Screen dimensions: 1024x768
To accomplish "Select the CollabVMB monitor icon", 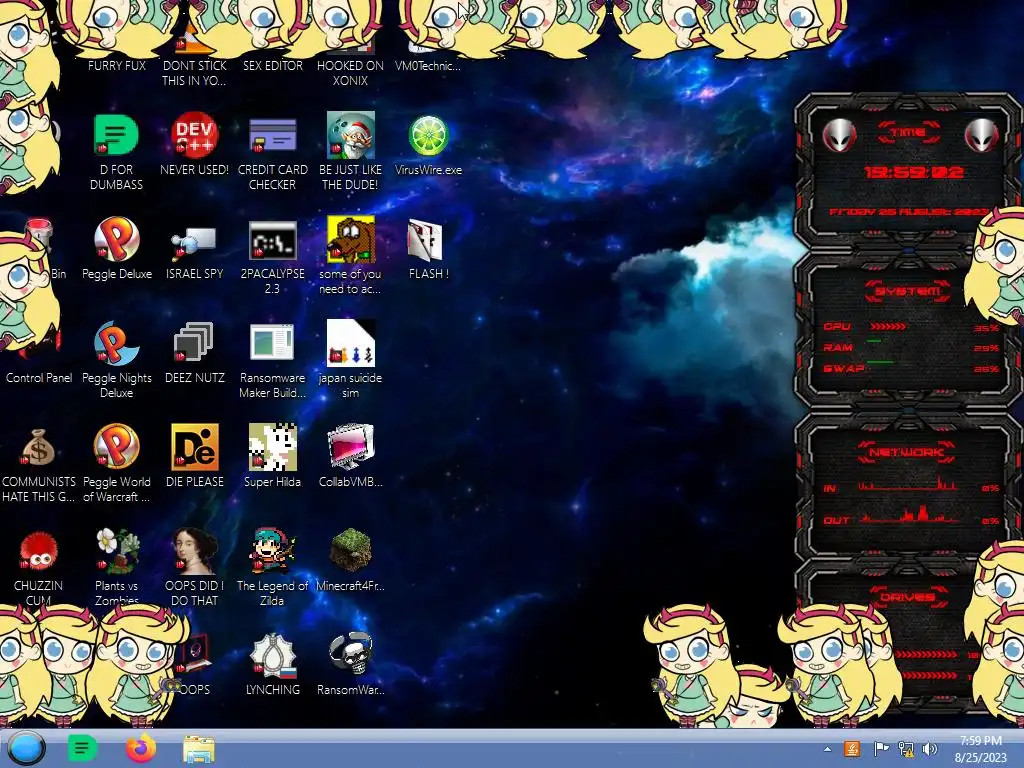I will [351, 447].
